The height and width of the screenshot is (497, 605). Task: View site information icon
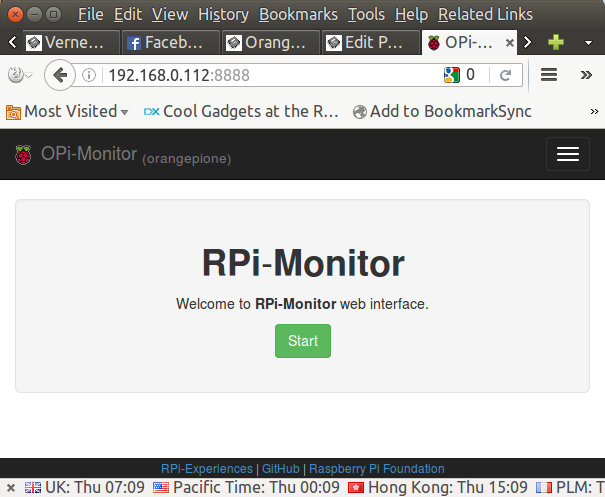click(89, 75)
